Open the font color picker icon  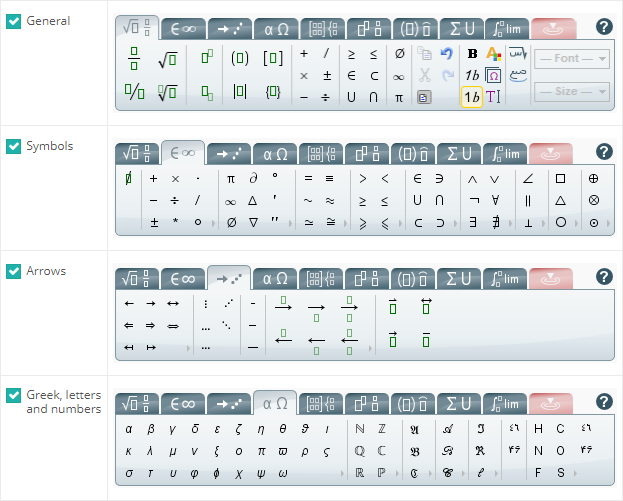[x=493, y=54]
